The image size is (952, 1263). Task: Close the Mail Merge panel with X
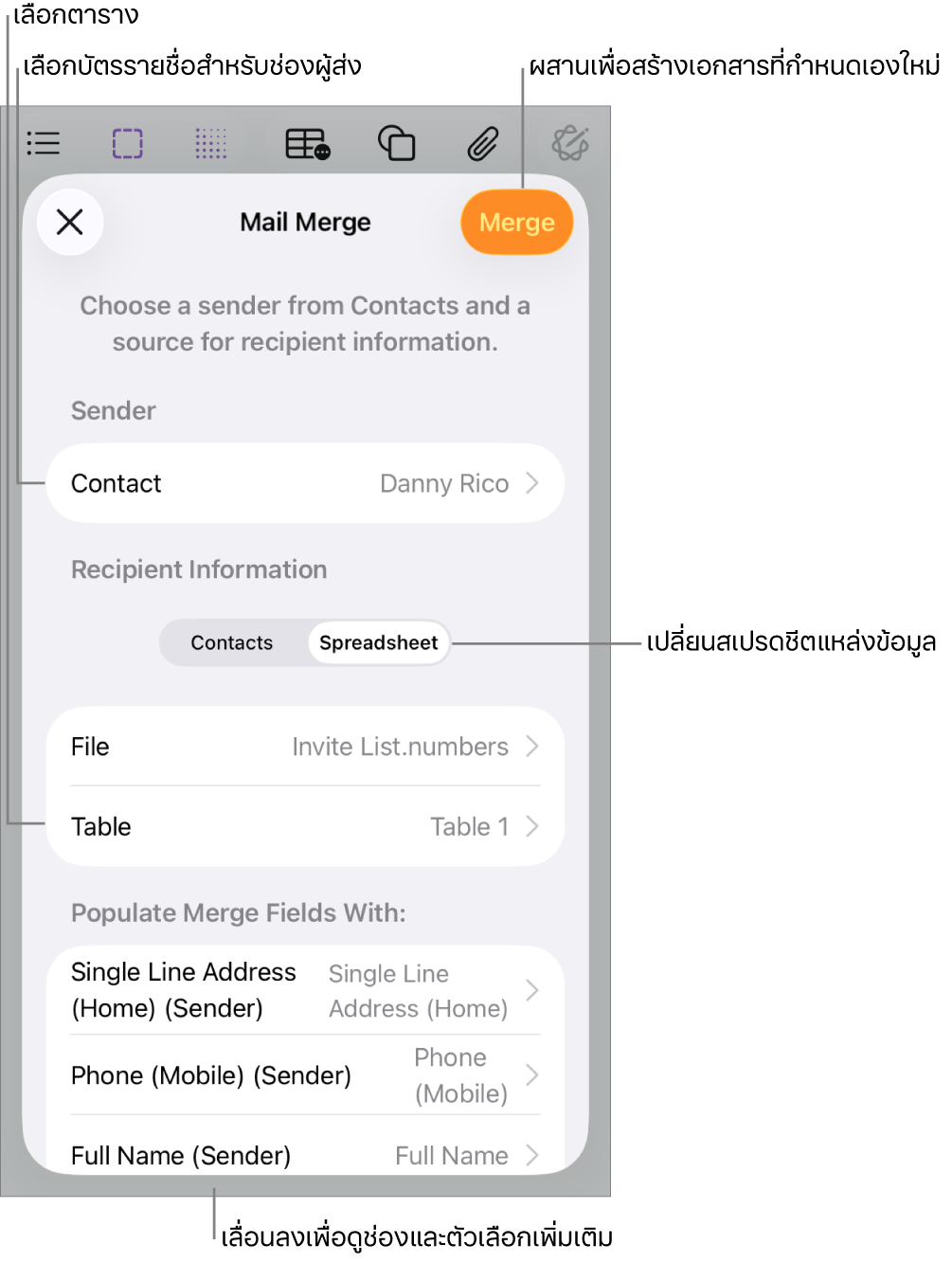coord(70,223)
